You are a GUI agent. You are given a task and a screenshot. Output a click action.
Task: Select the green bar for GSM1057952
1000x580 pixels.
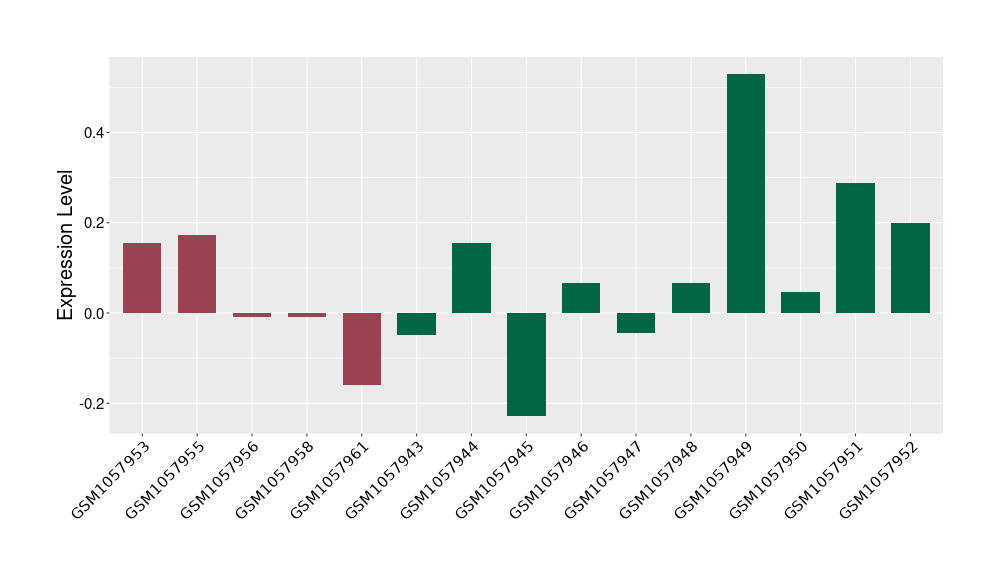(910, 268)
